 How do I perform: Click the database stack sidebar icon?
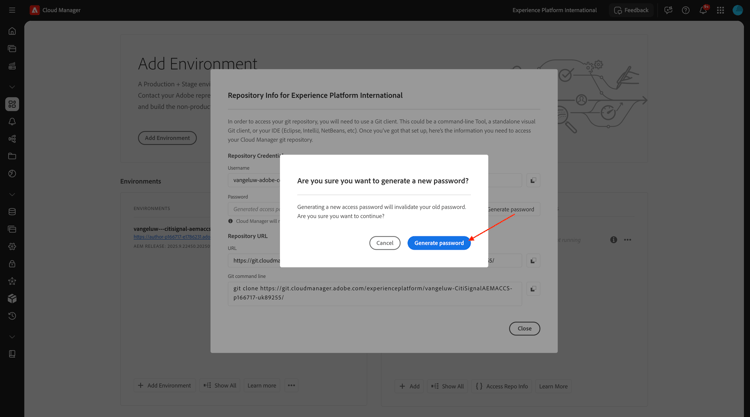[x=12, y=212]
